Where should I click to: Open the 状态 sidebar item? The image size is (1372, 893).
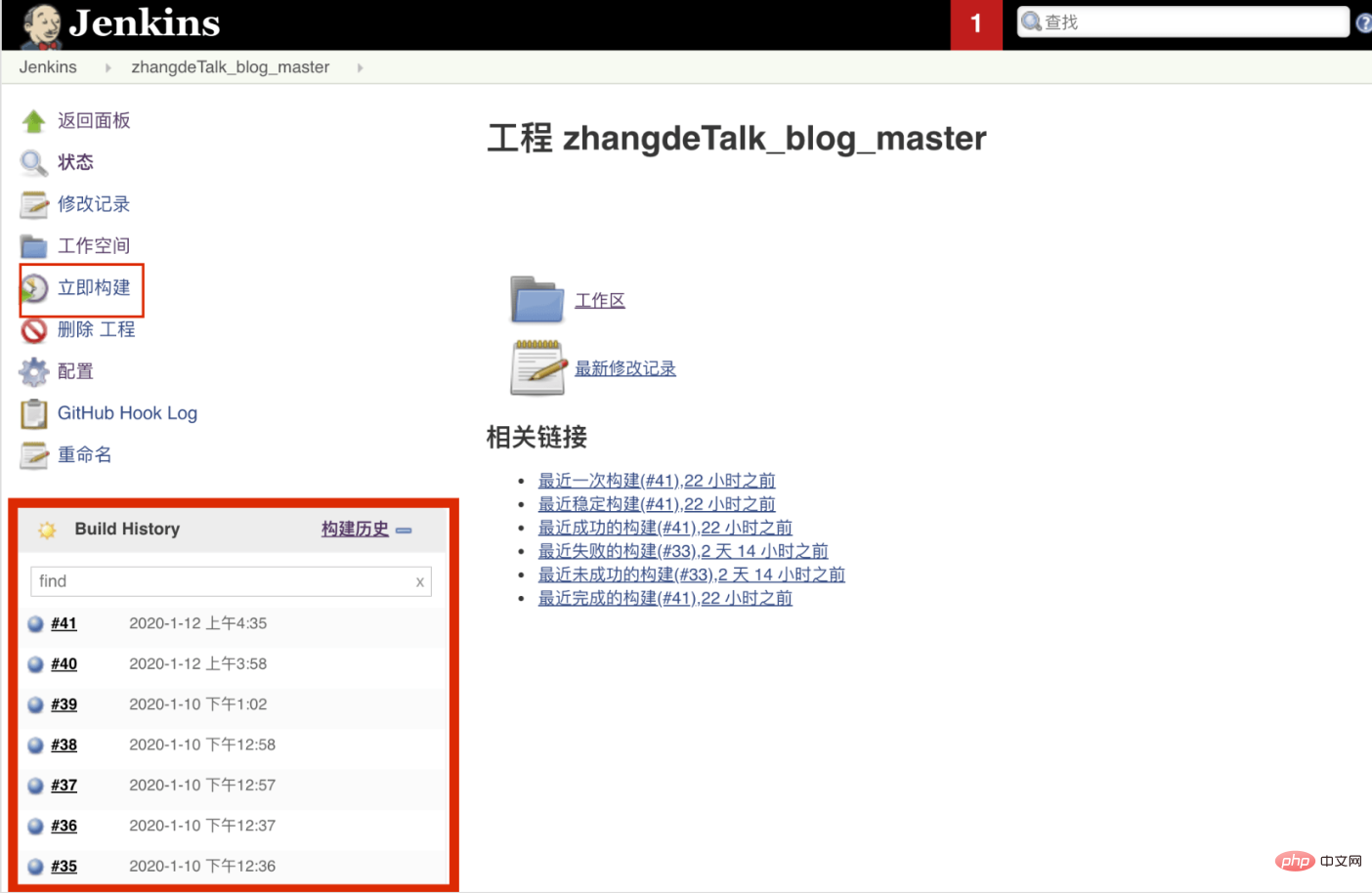pyautogui.click(x=75, y=162)
